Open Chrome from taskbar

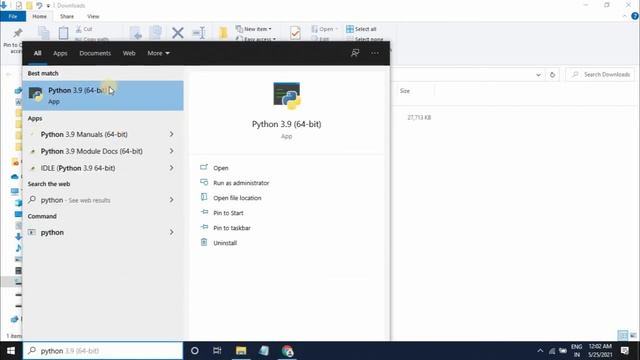[287, 351]
